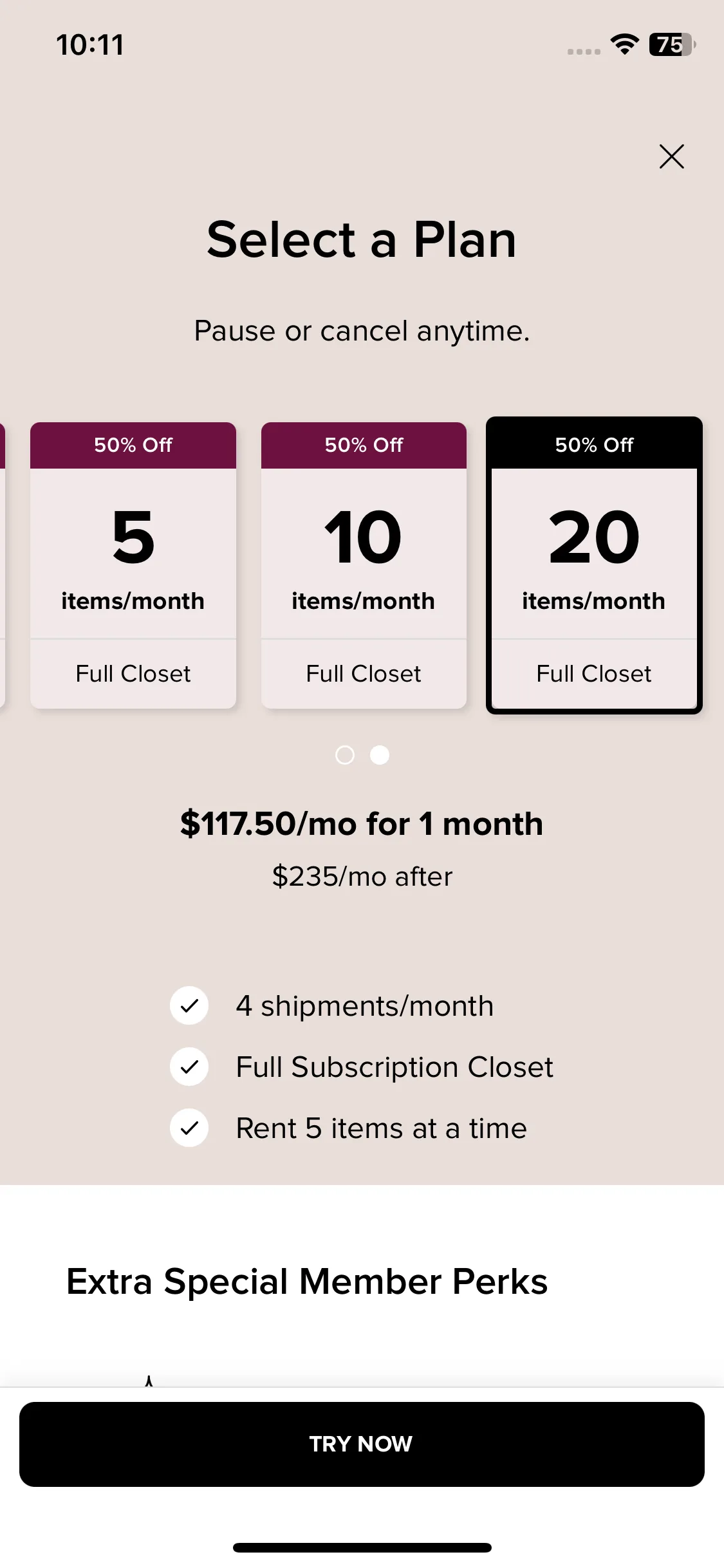
Task: Select the 20 items/month plan card
Action: pos(594,565)
